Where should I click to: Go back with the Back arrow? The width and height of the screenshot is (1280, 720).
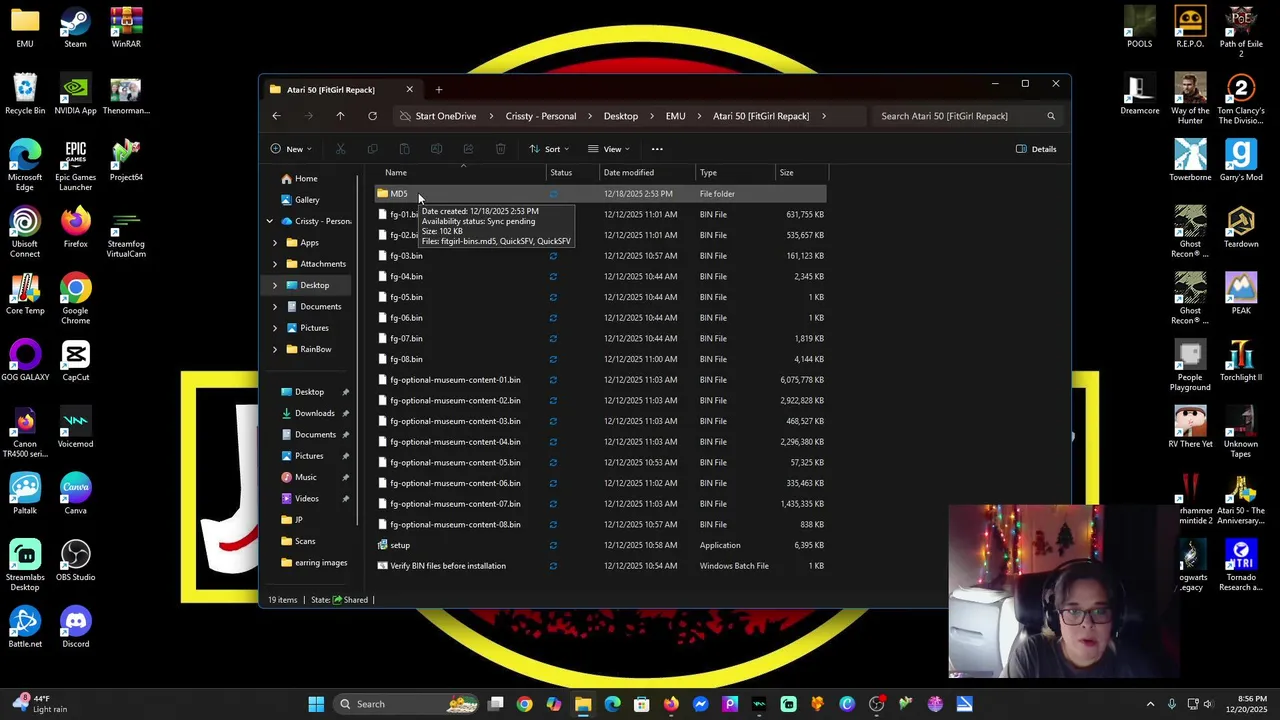[x=276, y=116]
